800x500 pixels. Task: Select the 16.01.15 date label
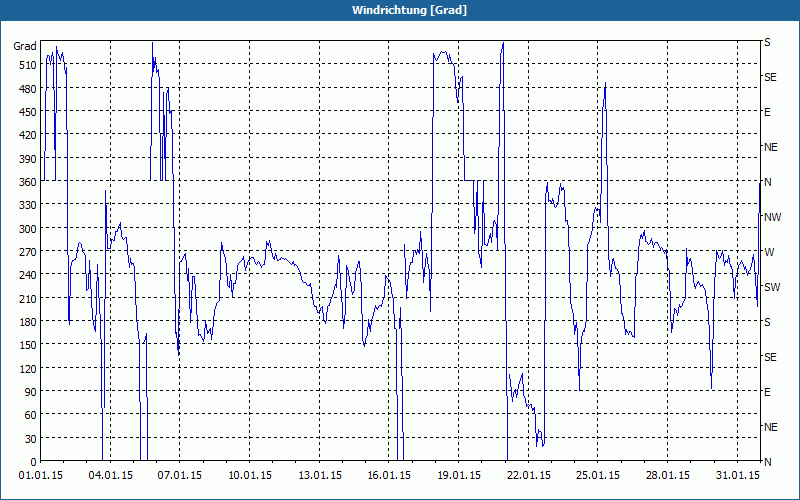[x=389, y=476]
